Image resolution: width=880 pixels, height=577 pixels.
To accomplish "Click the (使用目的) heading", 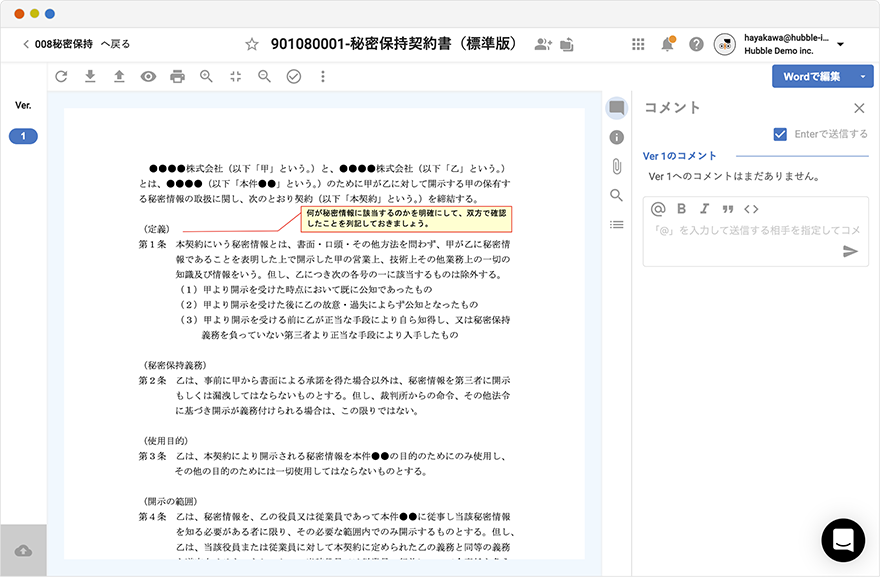I will [166, 441].
